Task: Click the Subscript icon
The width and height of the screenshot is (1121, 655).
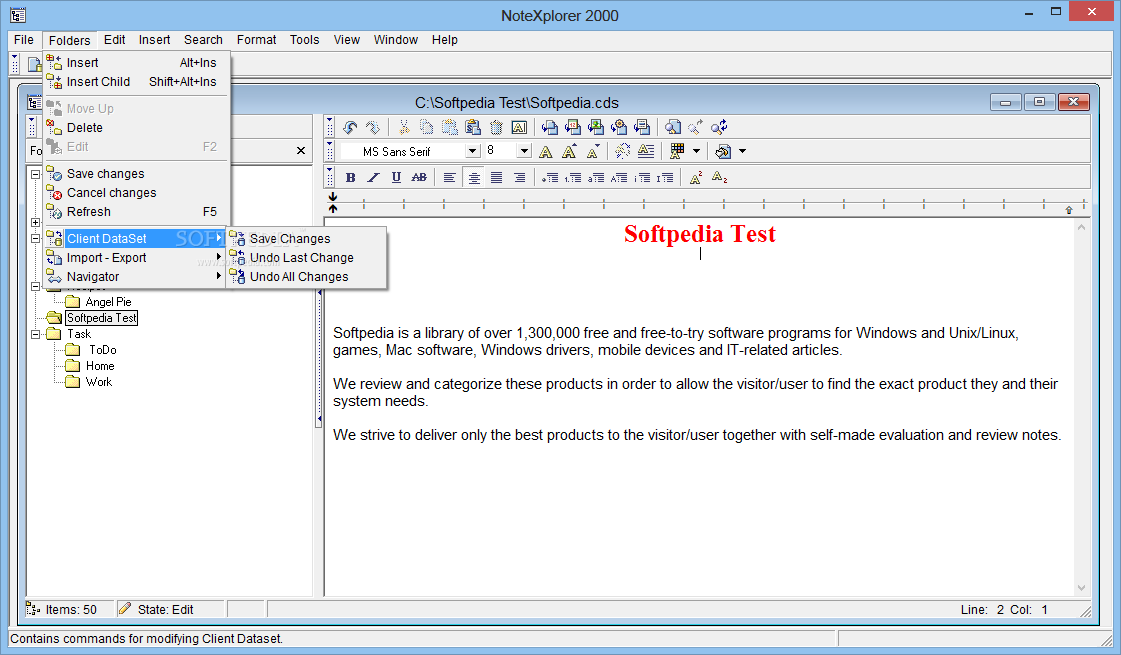Action: click(719, 177)
